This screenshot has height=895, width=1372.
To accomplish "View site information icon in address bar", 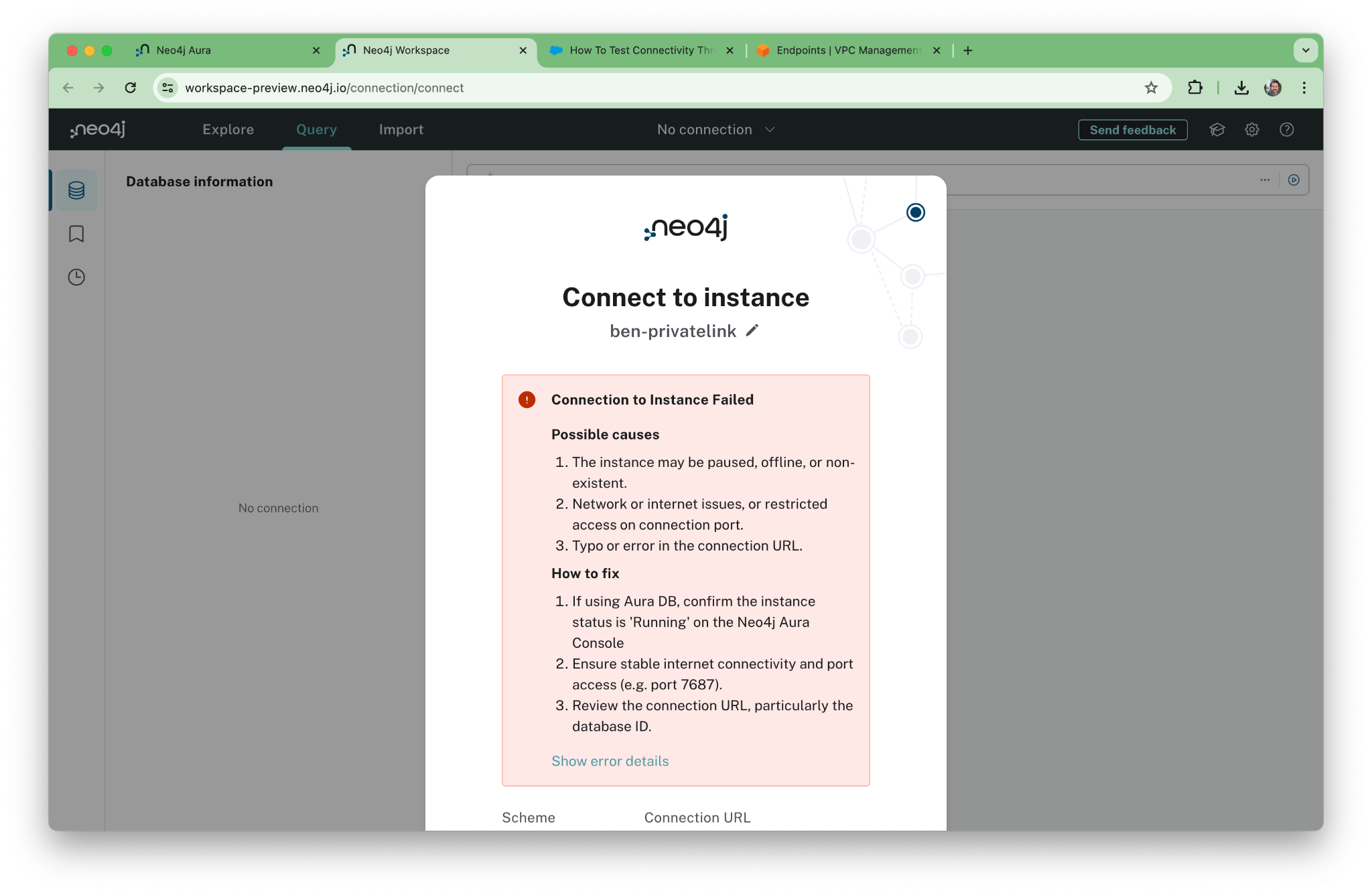I will coord(168,88).
